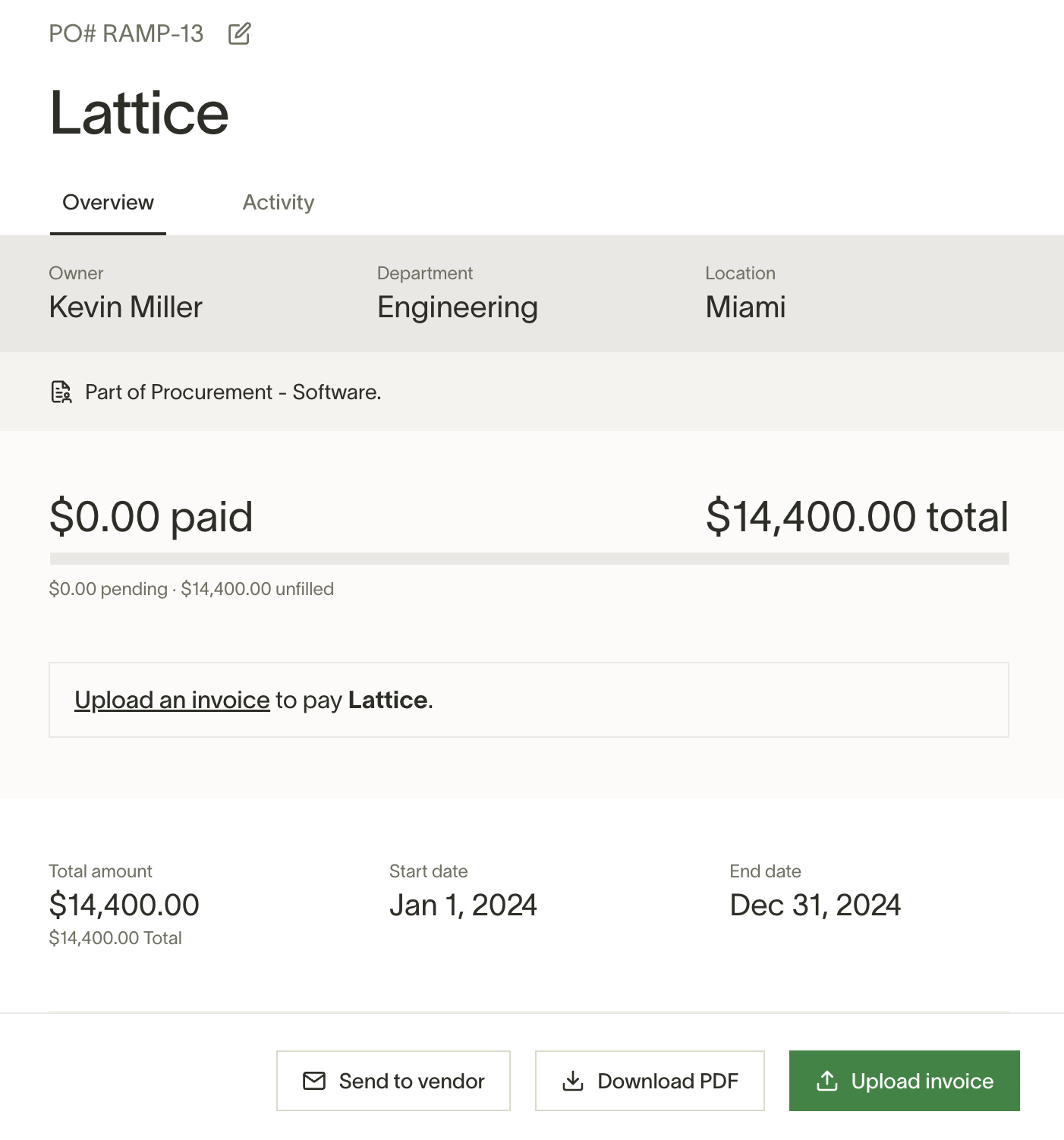Image resolution: width=1064 pixels, height=1140 pixels.
Task: Click the Location field label
Action: 740,273
